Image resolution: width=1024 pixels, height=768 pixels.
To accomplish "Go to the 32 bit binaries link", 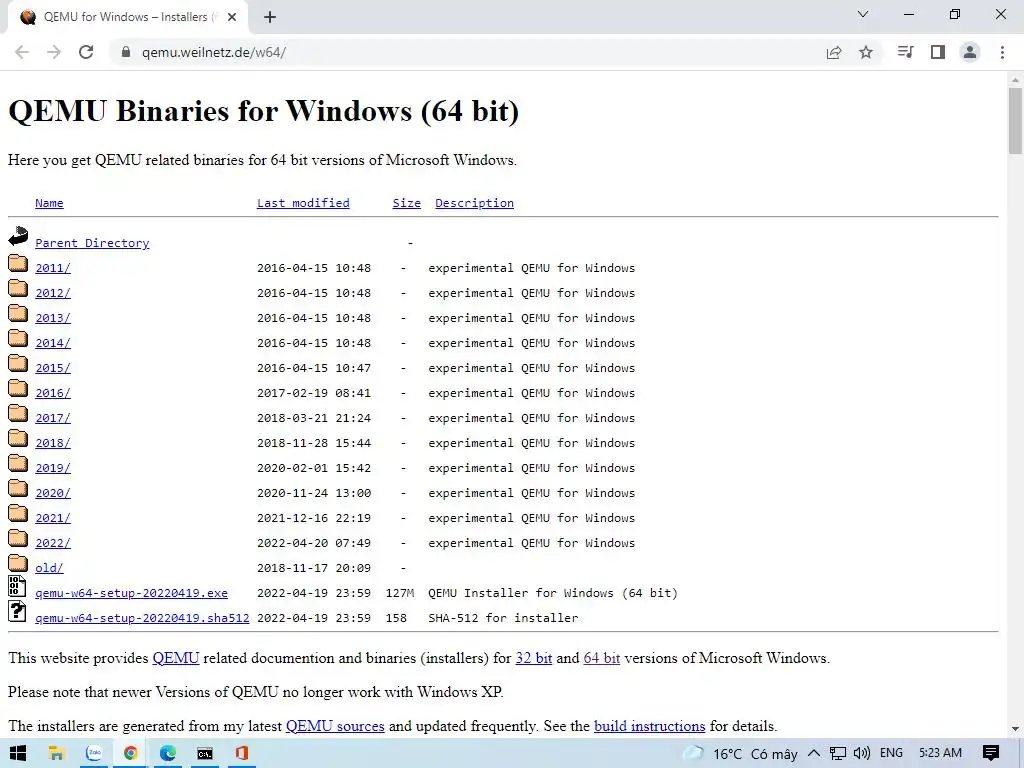I will (x=534, y=658).
